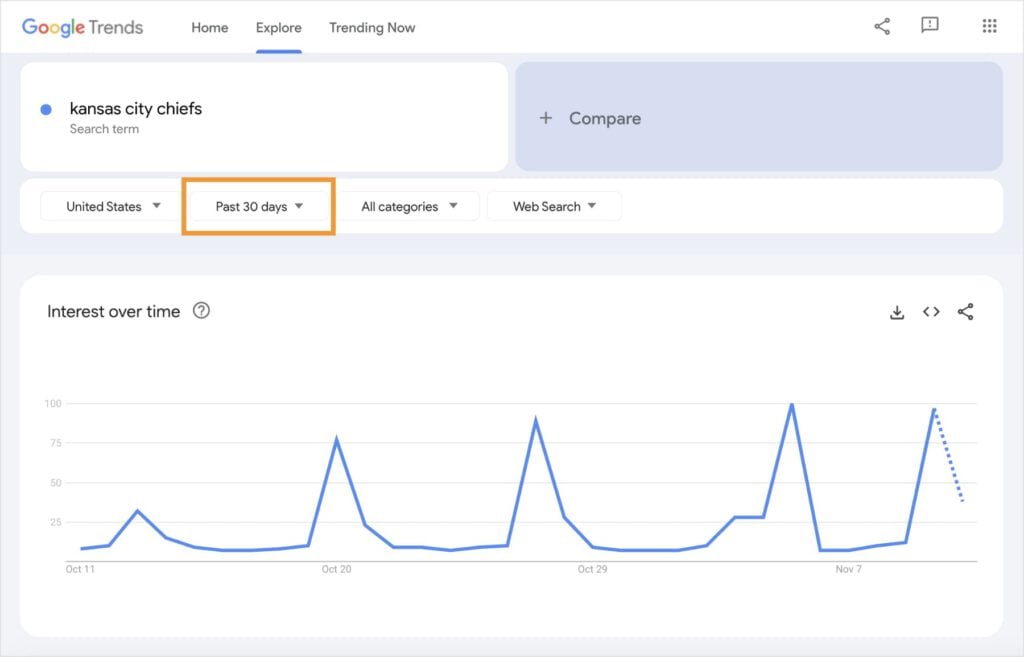Viewport: 1024px width, 657px height.
Task: Share the Trends page from the top bar
Action: coord(881,27)
